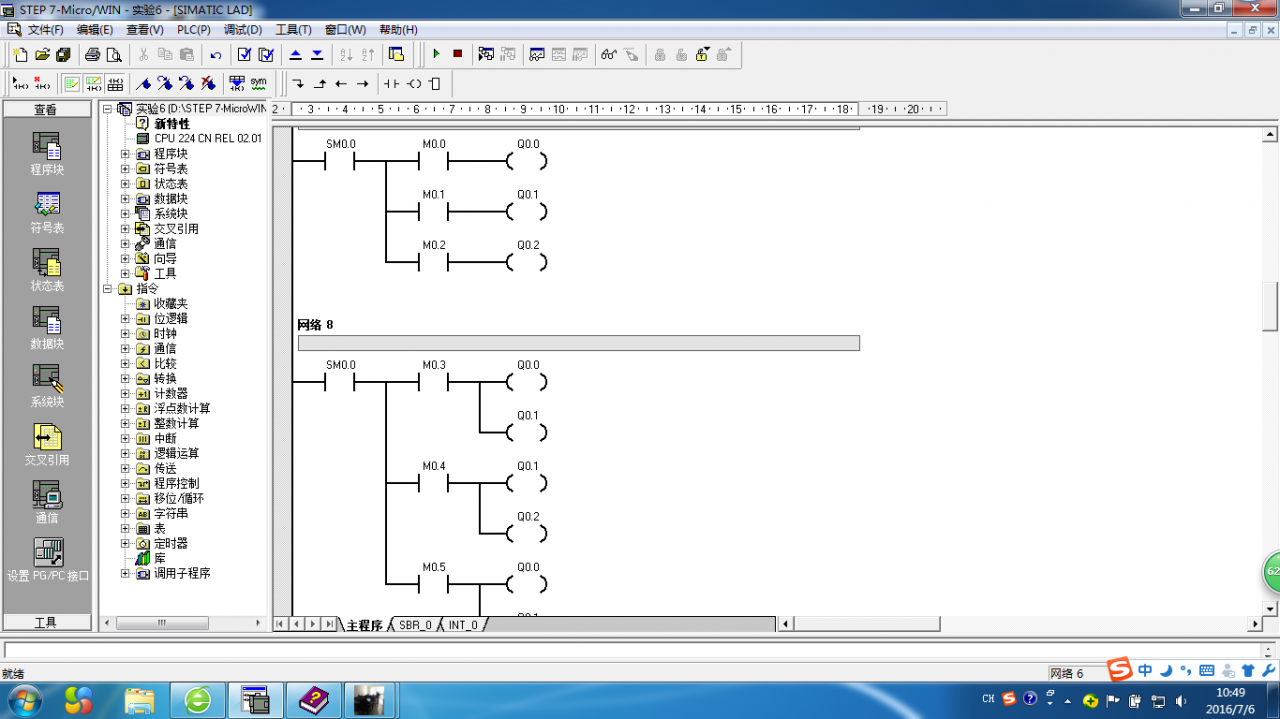Insert a box instruction icon
The width and height of the screenshot is (1280, 719).
point(435,83)
